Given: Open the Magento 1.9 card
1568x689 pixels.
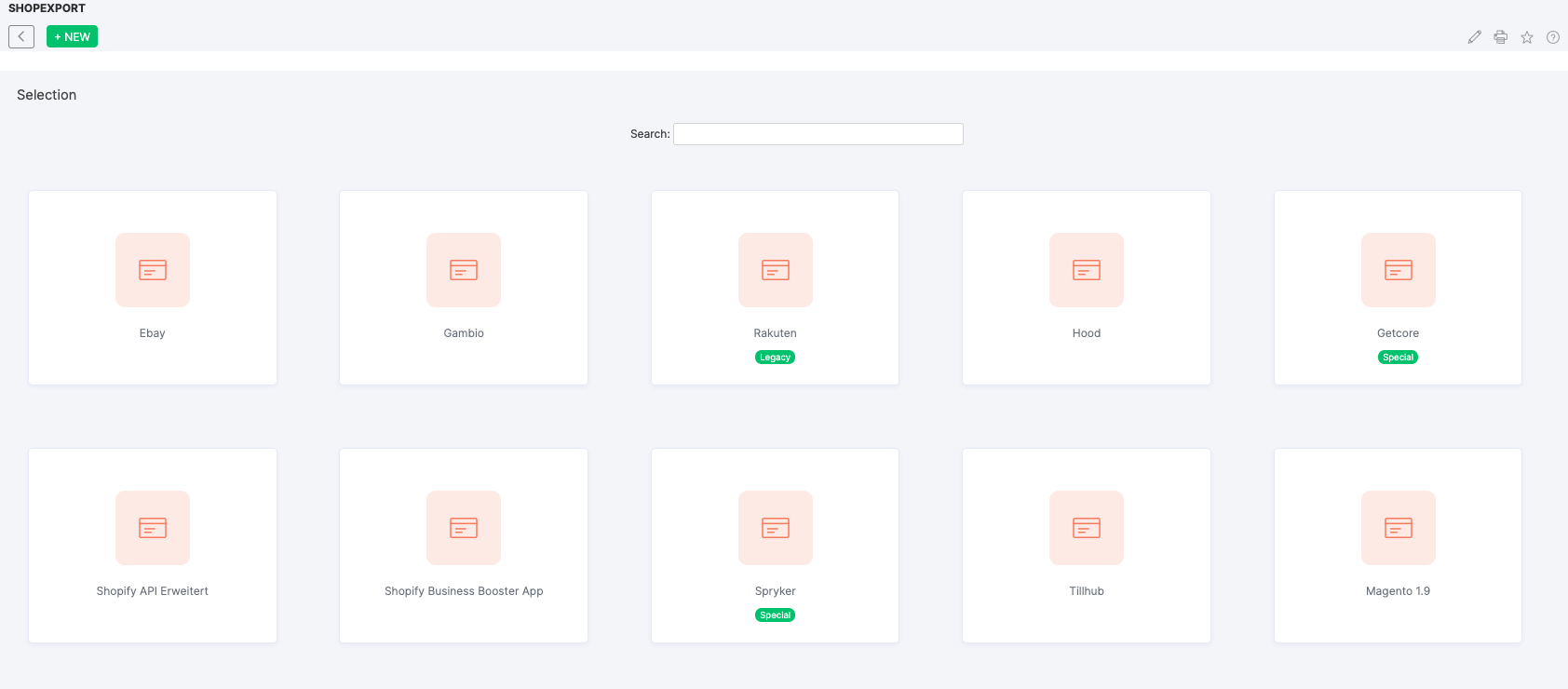Looking at the screenshot, I should 1398,546.
